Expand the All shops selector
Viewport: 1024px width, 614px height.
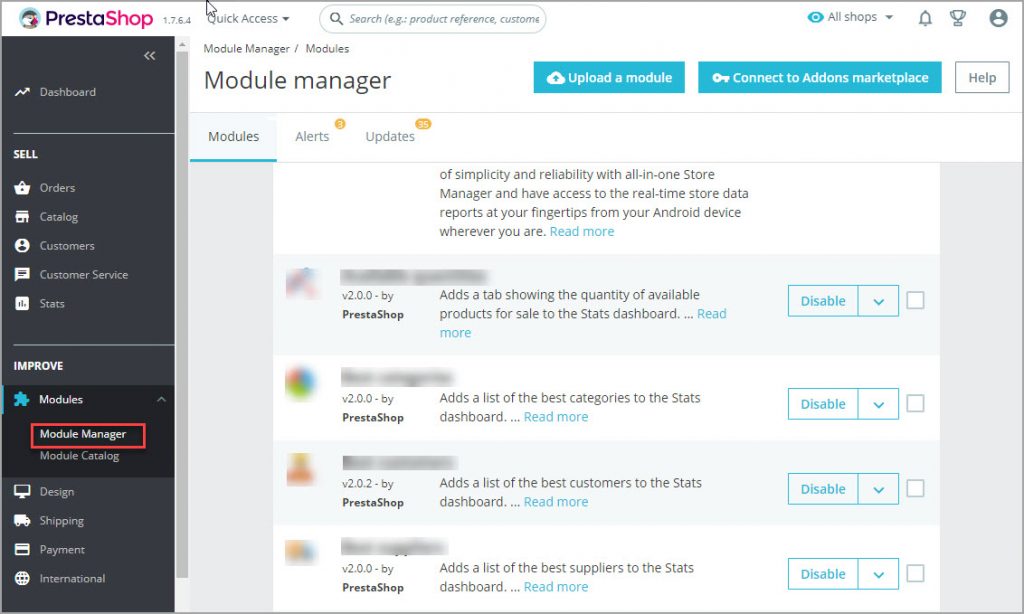(x=850, y=18)
